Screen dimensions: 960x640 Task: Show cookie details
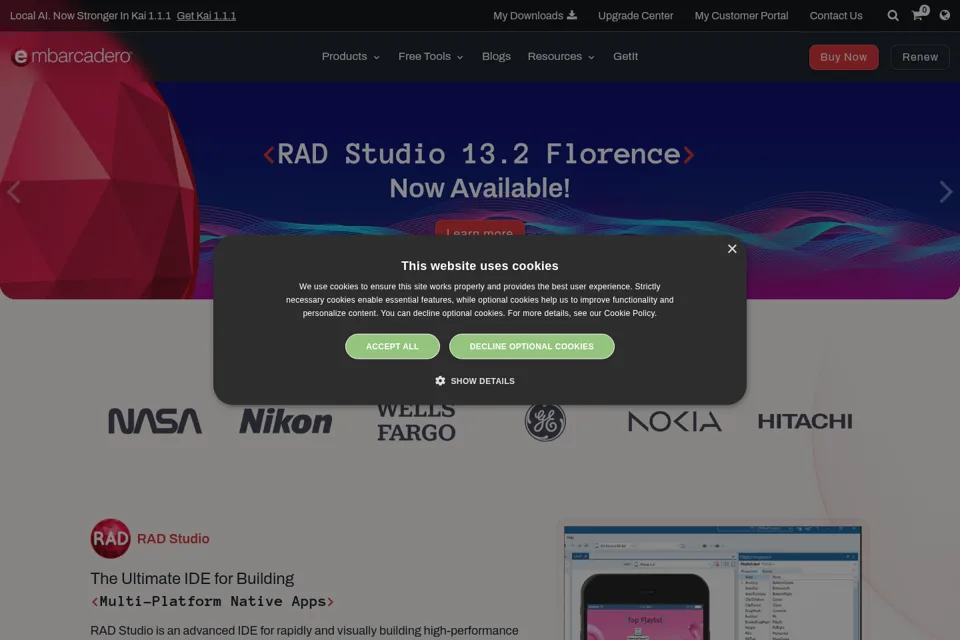pyautogui.click(x=474, y=381)
